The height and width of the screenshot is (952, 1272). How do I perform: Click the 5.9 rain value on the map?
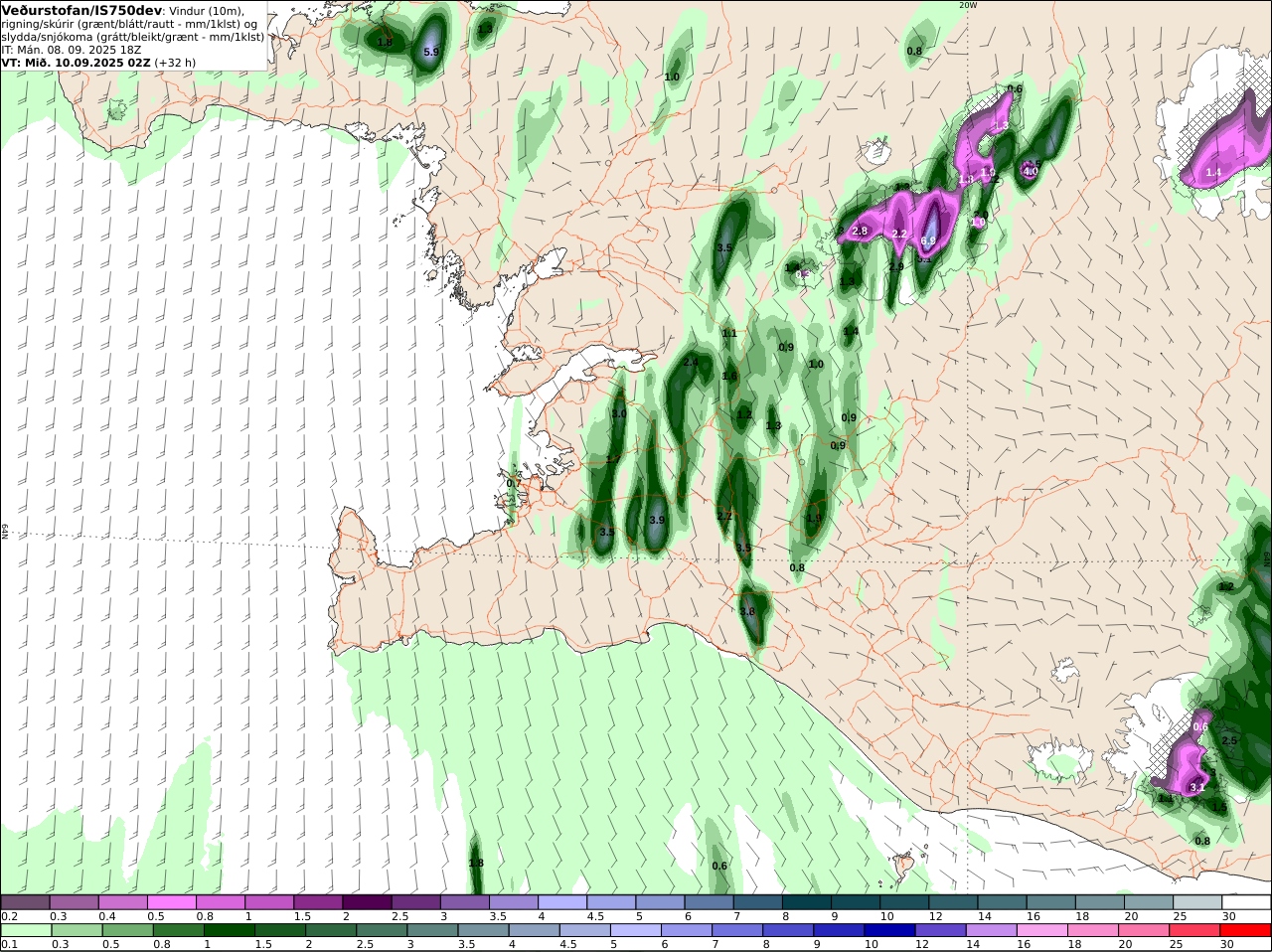(x=431, y=52)
